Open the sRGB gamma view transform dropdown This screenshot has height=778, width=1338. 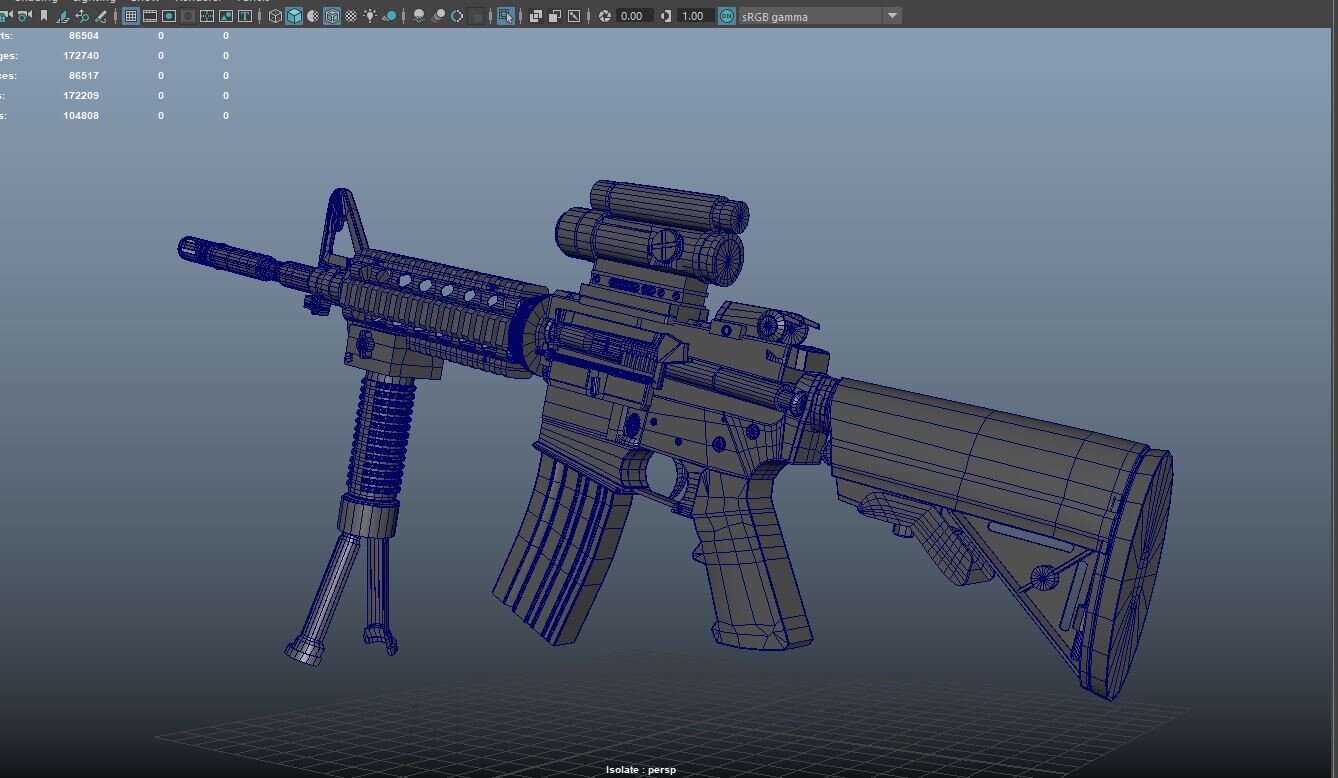[890, 15]
